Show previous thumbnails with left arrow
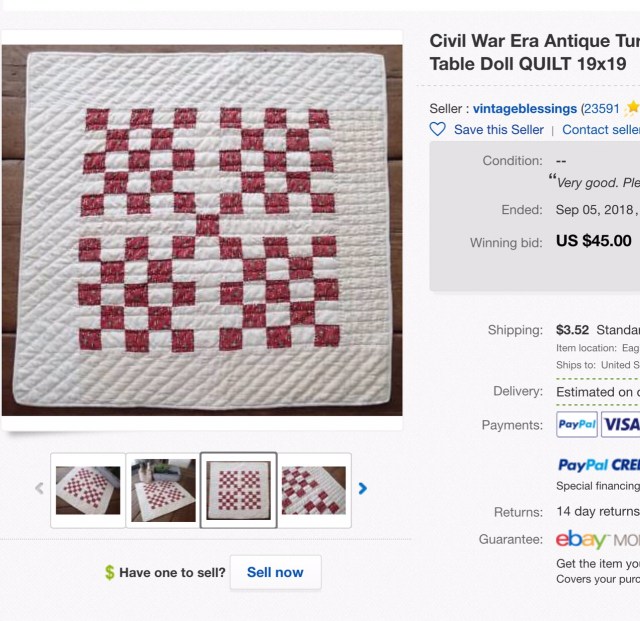Screen dimensions: 640x621 point(40,489)
